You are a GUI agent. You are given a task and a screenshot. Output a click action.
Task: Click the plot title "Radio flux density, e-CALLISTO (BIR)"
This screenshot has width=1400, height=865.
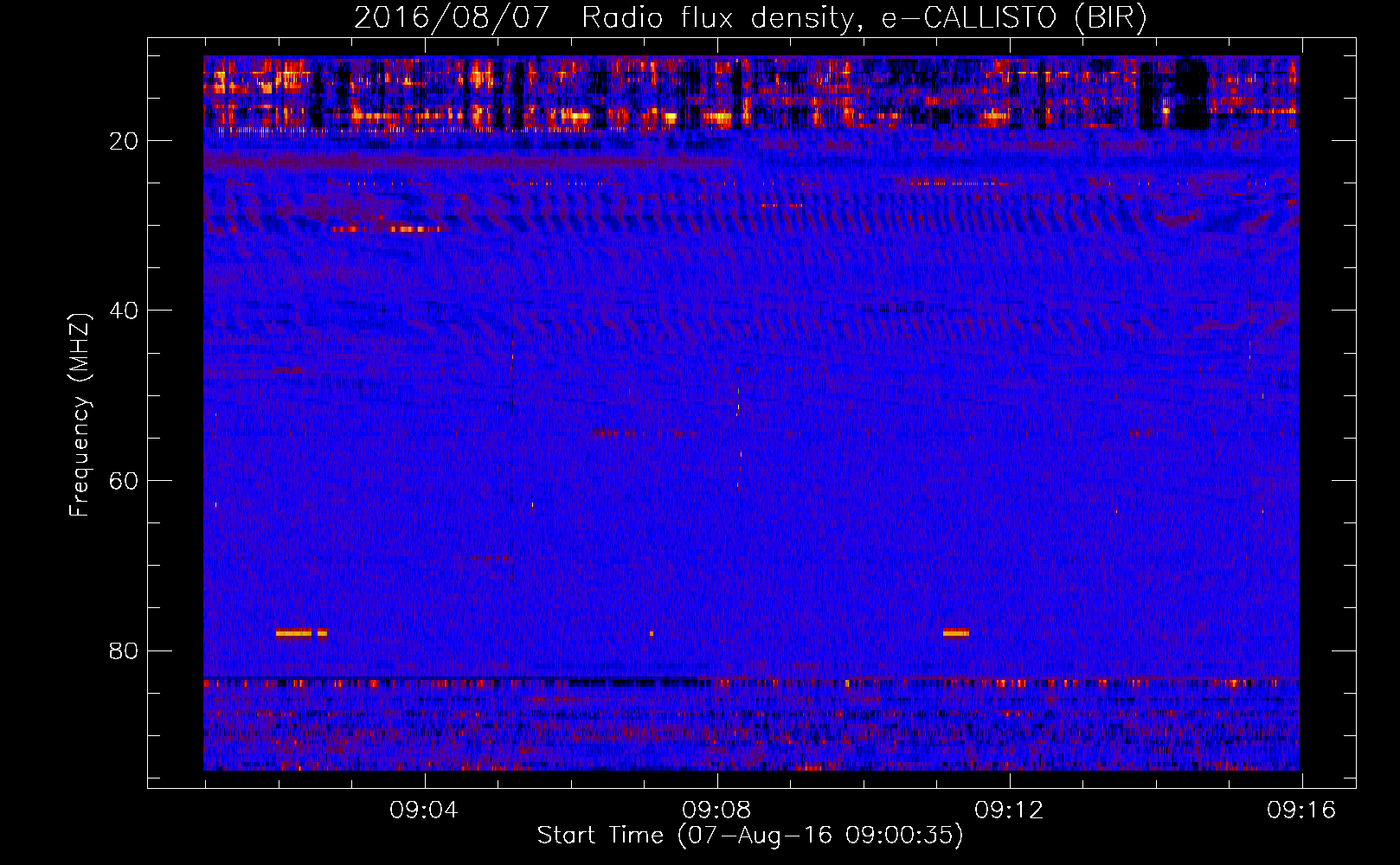click(864, 18)
